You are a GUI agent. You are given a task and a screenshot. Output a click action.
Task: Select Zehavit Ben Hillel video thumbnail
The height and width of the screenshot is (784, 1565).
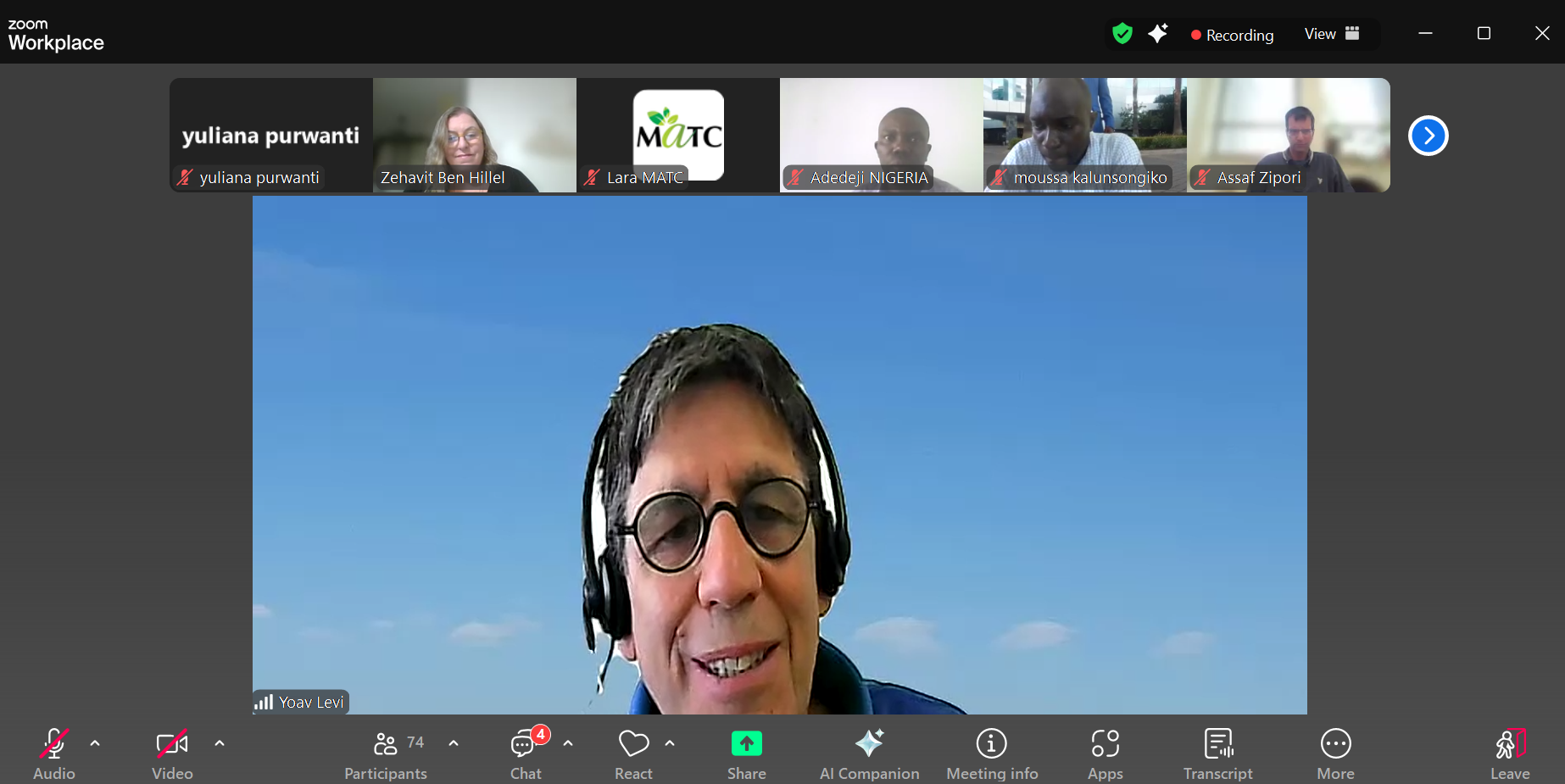[475, 135]
